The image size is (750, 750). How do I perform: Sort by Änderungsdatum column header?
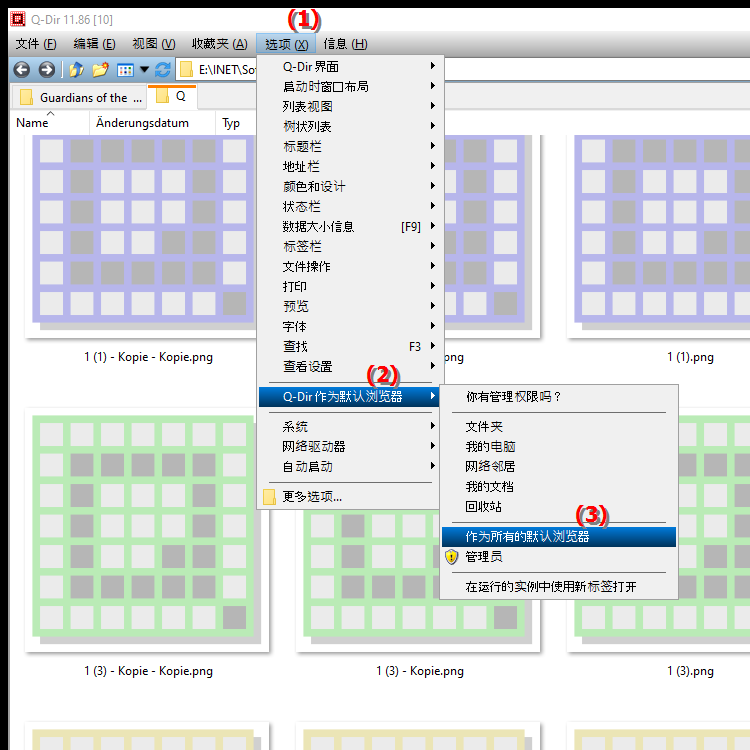[152, 123]
